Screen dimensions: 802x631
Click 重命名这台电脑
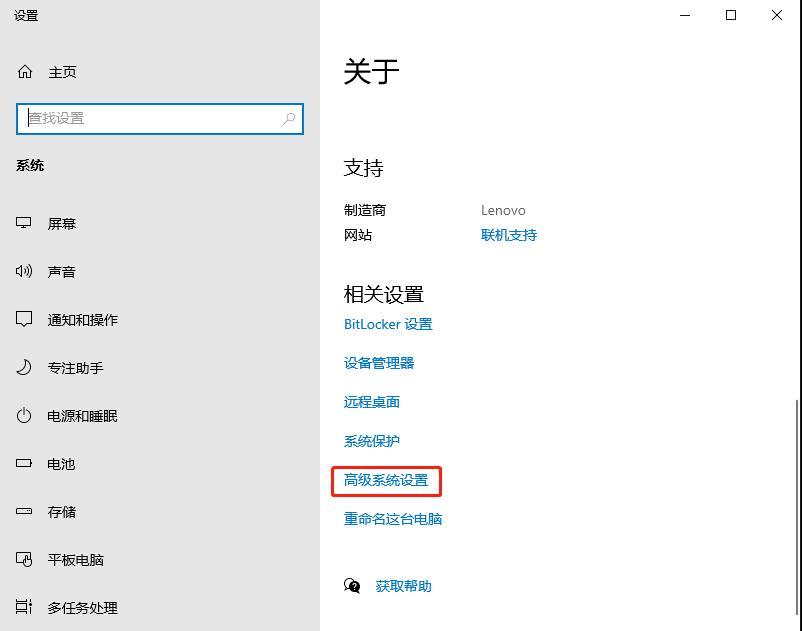point(394,519)
